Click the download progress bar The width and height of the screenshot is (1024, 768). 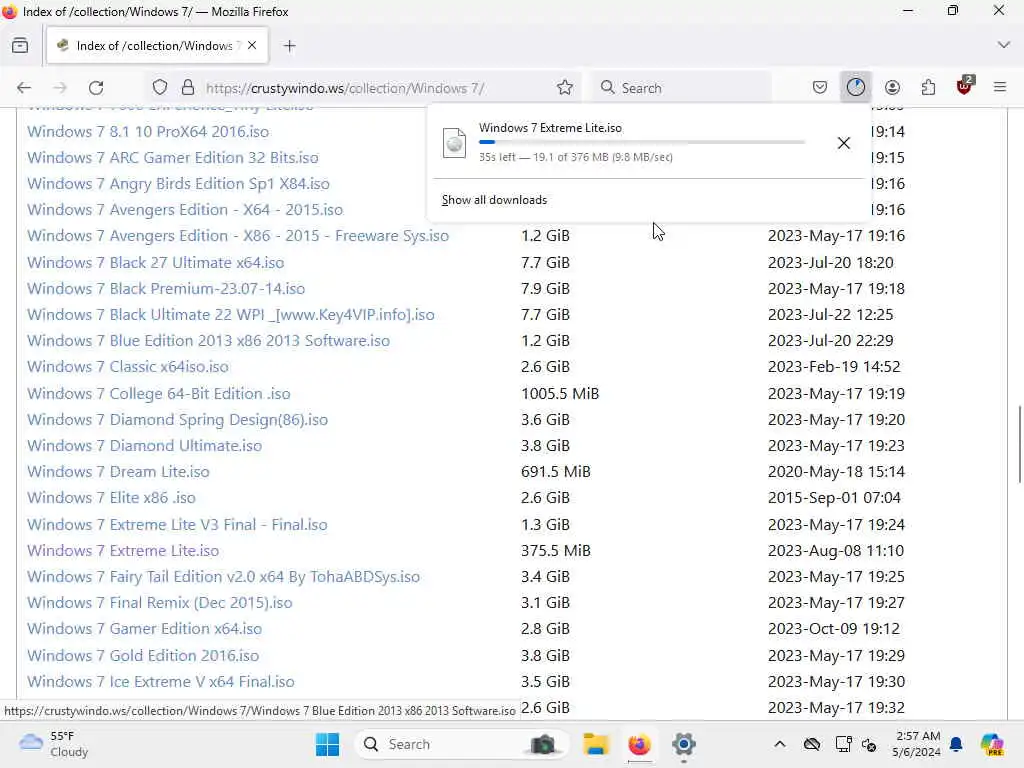pyautogui.click(x=642, y=142)
